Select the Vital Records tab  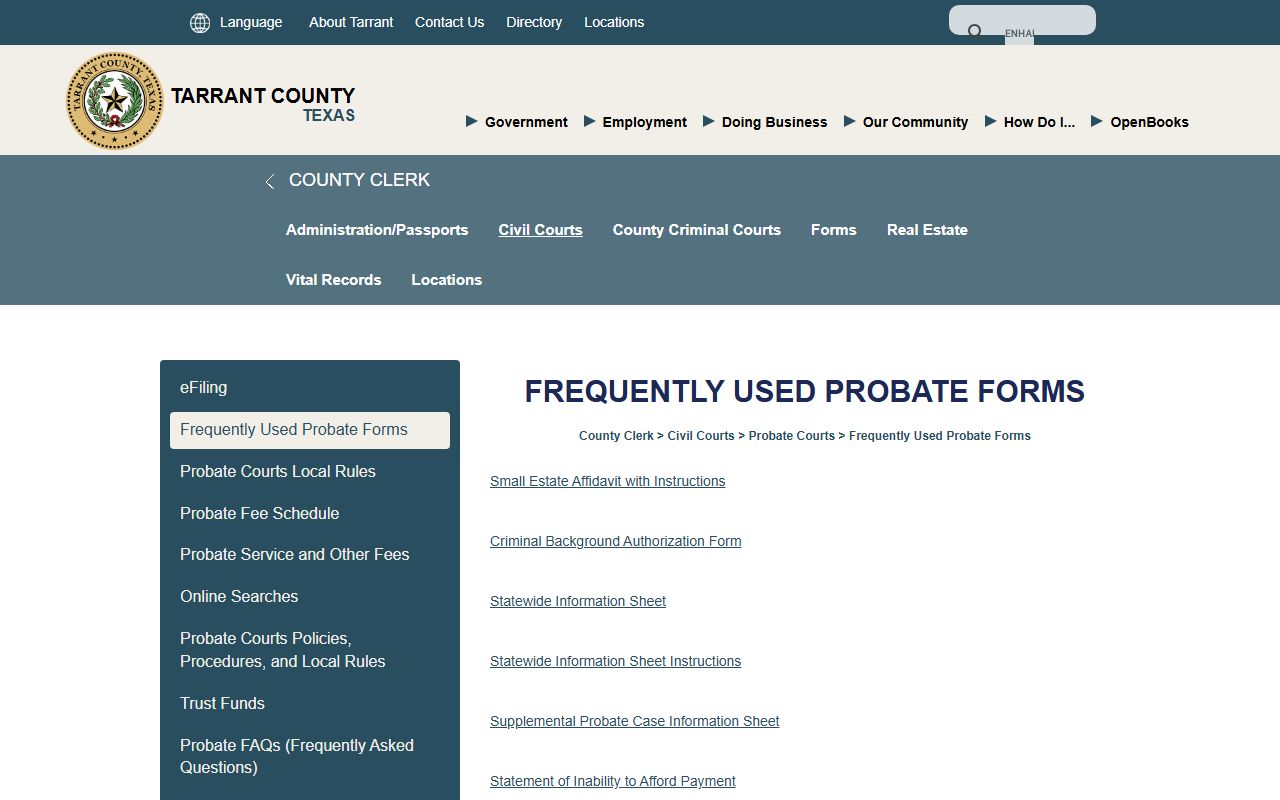tap(334, 280)
